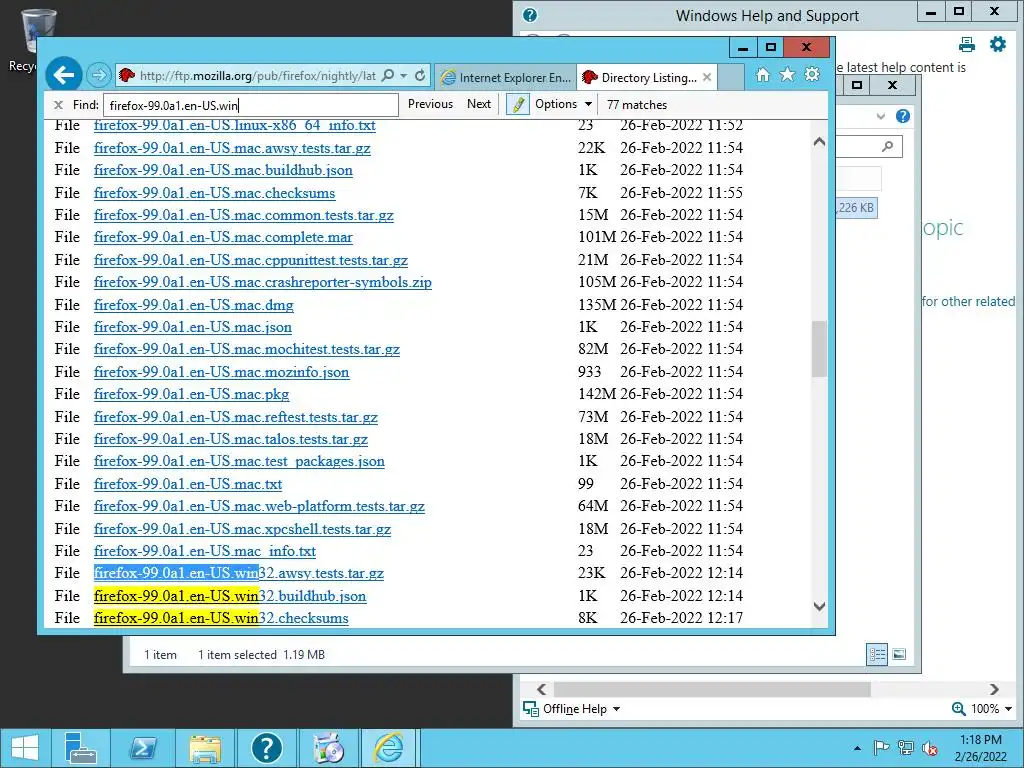1024x768 pixels.
Task: Click the 135M size for mac.dmg
Action: tap(596, 304)
